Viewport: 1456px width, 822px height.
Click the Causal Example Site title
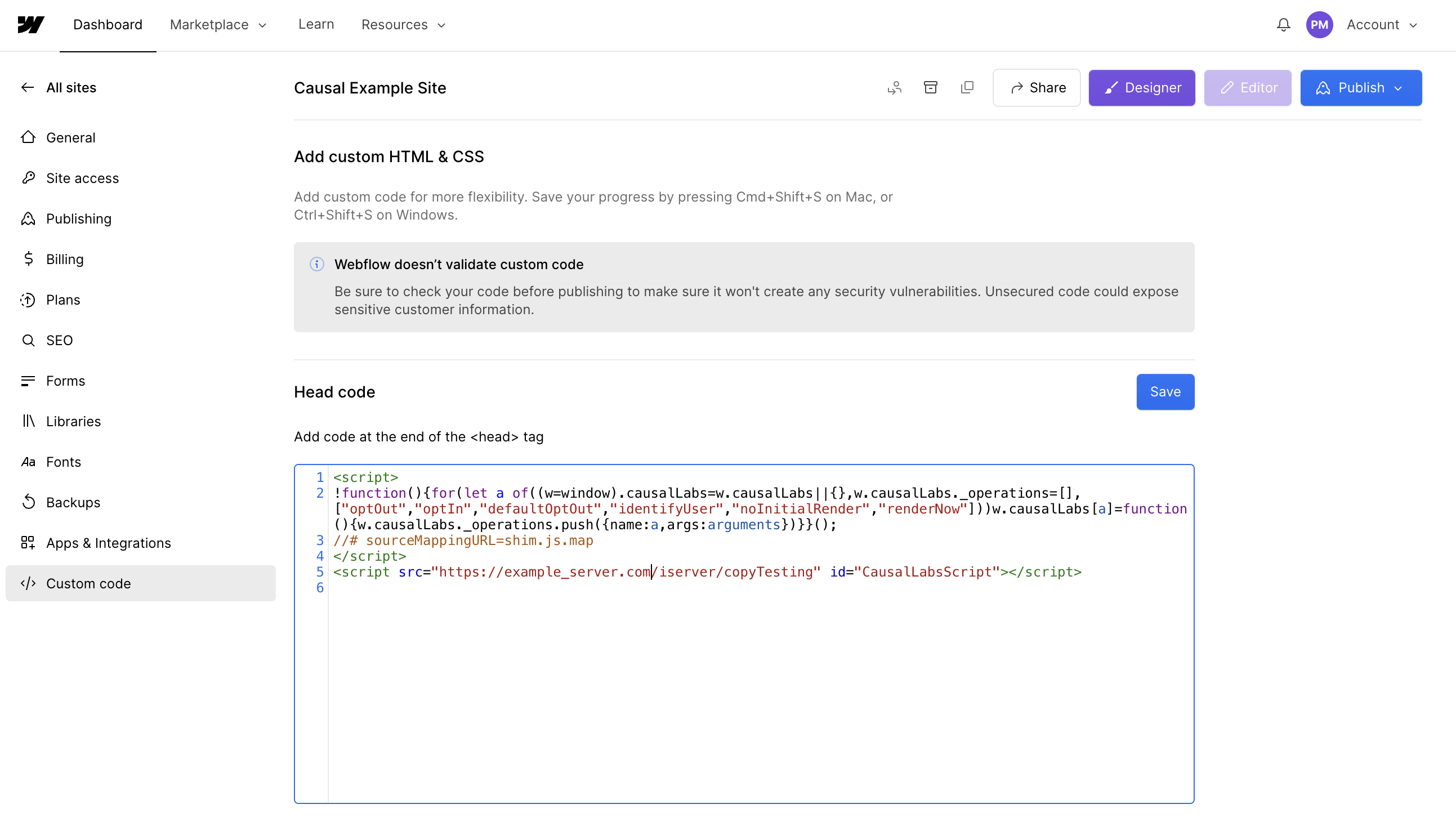(x=370, y=88)
